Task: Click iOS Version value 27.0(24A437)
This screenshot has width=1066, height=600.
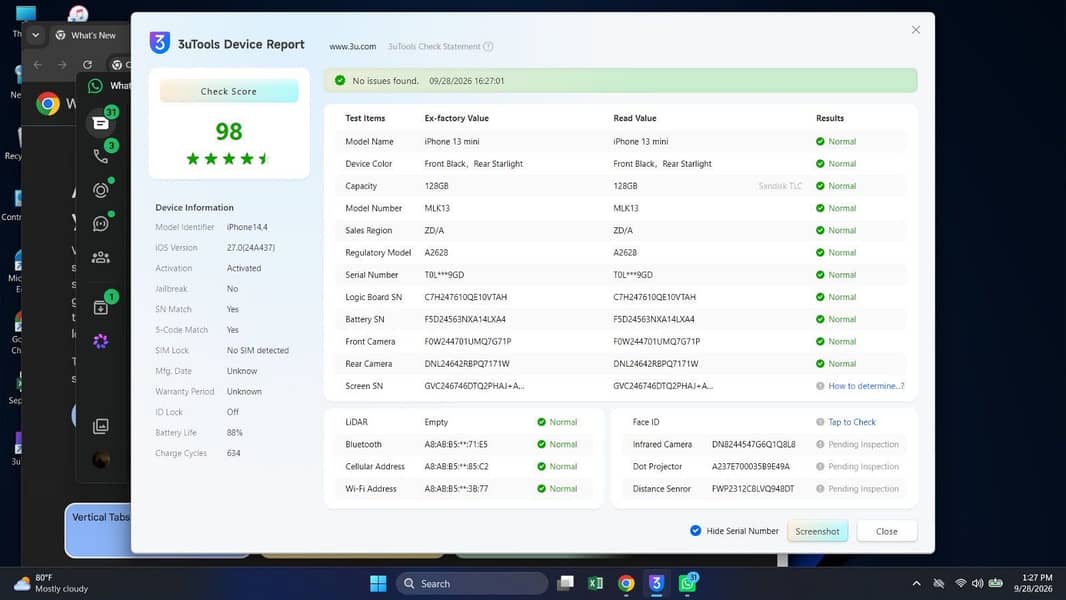Action: [x=251, y=247]
